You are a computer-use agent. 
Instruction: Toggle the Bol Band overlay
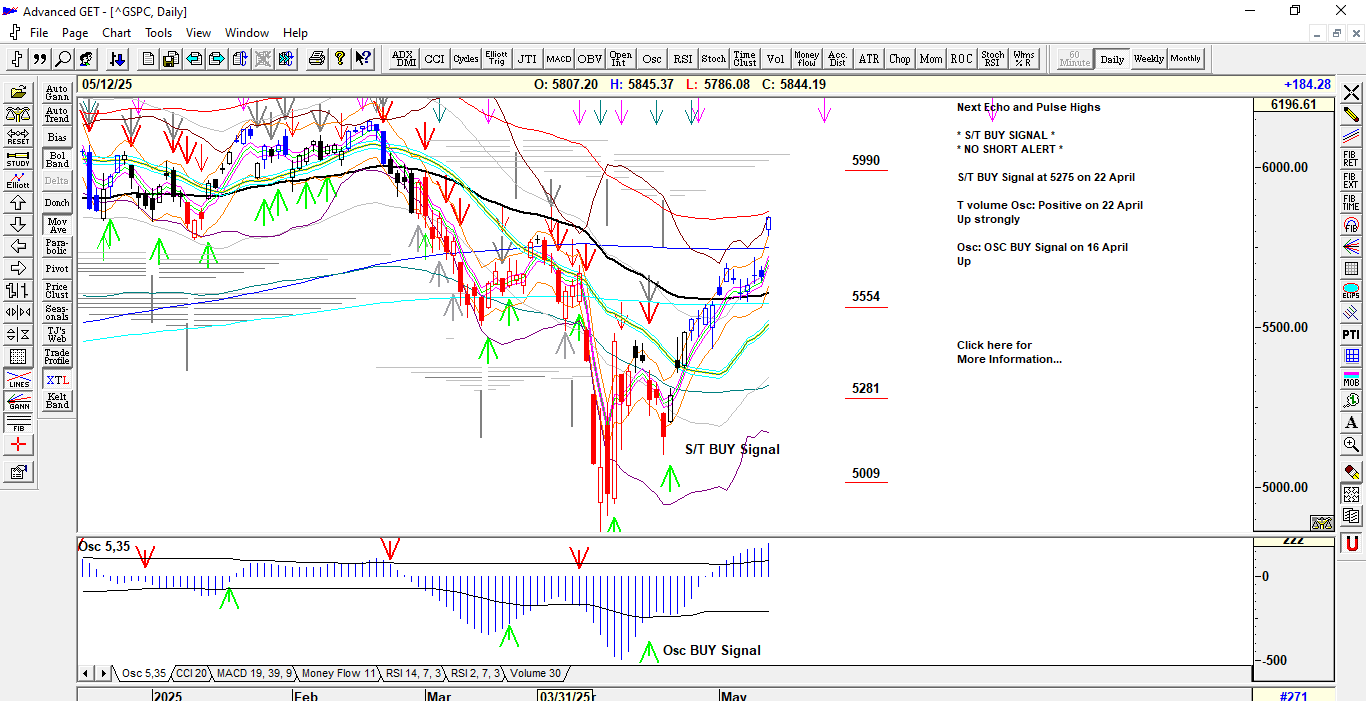(x=57, y=159)
